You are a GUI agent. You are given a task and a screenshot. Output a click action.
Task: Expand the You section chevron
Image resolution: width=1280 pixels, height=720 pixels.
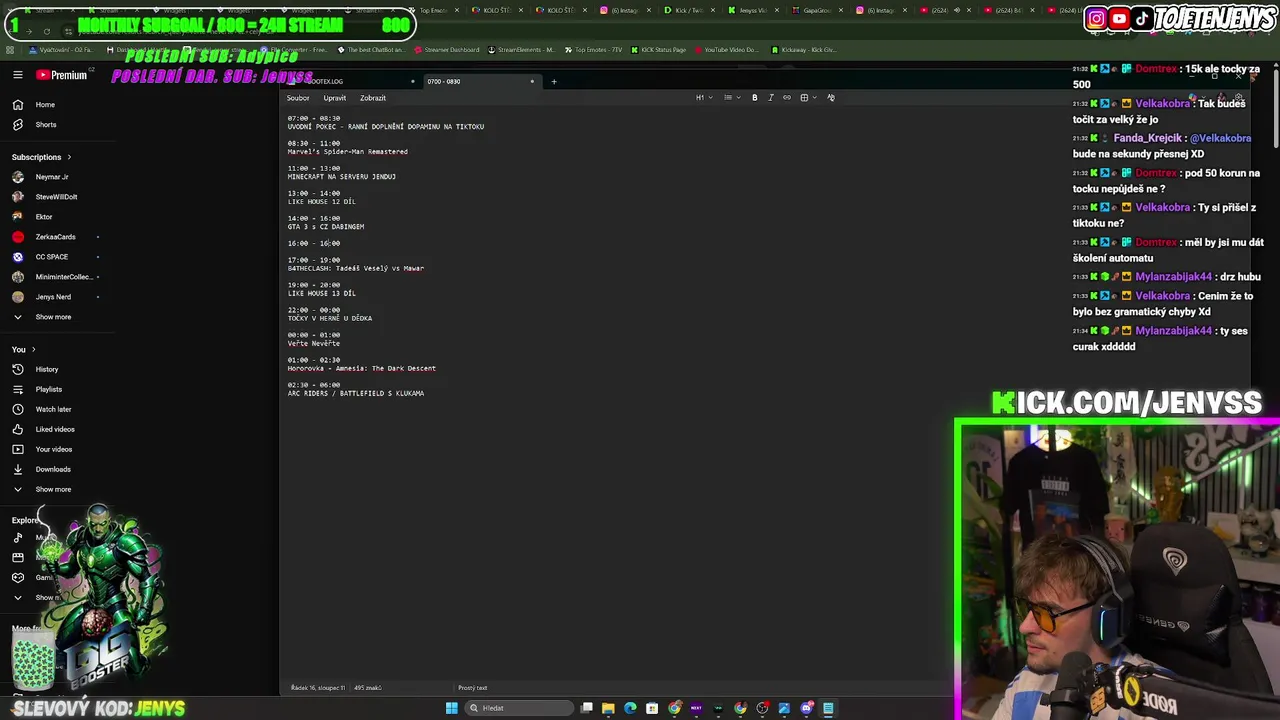tap(33, 349)
